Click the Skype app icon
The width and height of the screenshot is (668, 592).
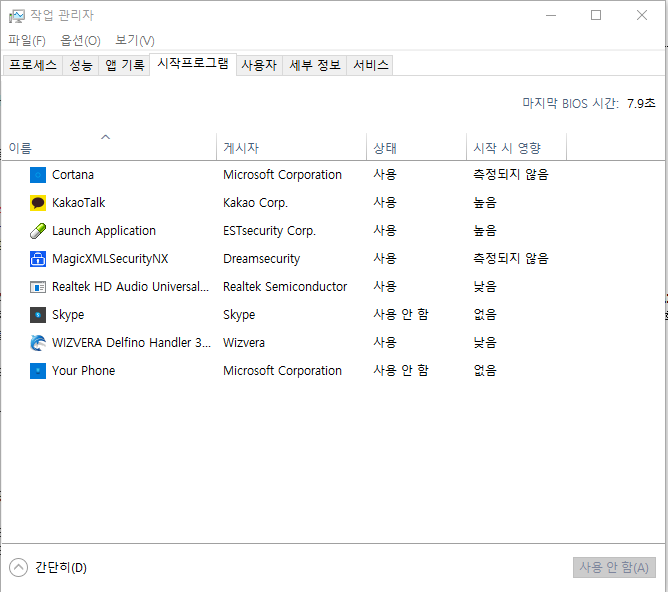point(37,315)
